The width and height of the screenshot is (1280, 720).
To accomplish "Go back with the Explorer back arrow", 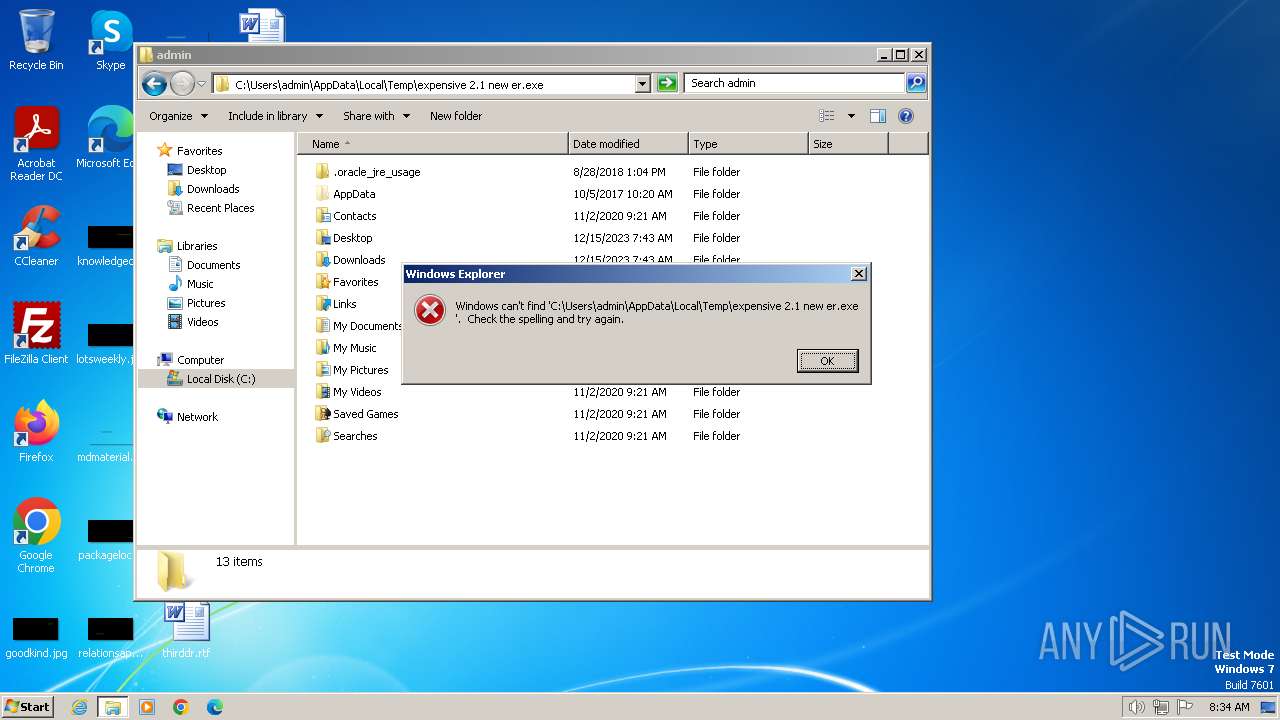I will 154,84.
